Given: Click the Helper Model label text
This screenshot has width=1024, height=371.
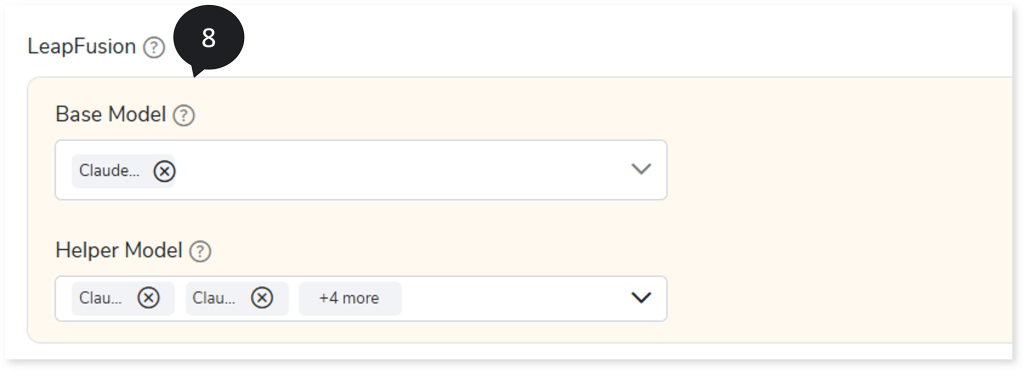Looking at the screenshot, I should (x=119, y=250).
